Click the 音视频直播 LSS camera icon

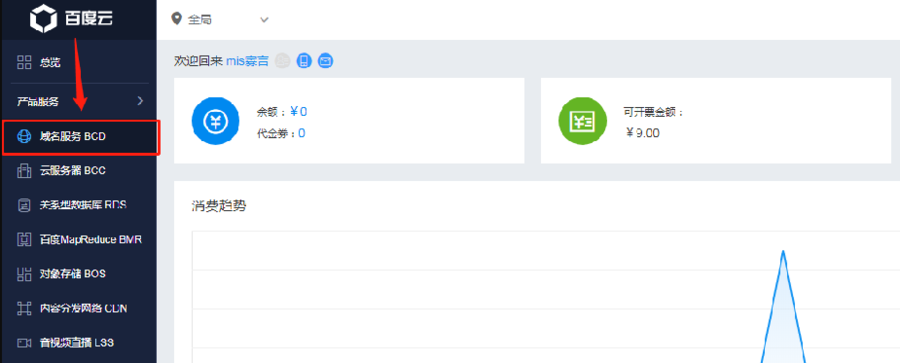point(24,343)
